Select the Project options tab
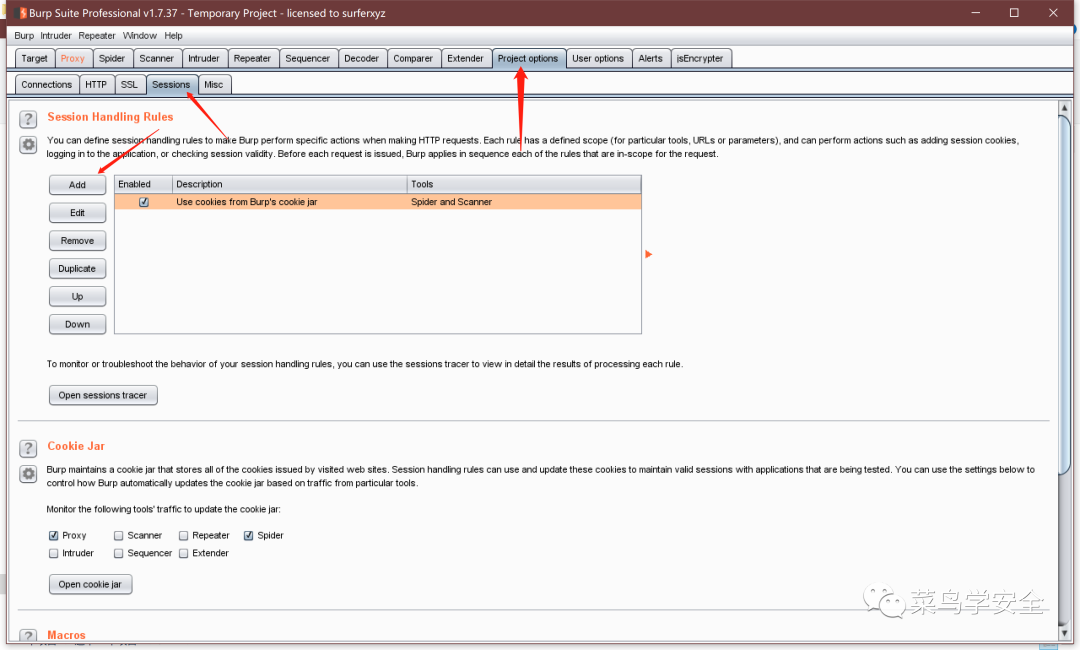This screenshot has height=650, width=1080. (x=528, y=59)
